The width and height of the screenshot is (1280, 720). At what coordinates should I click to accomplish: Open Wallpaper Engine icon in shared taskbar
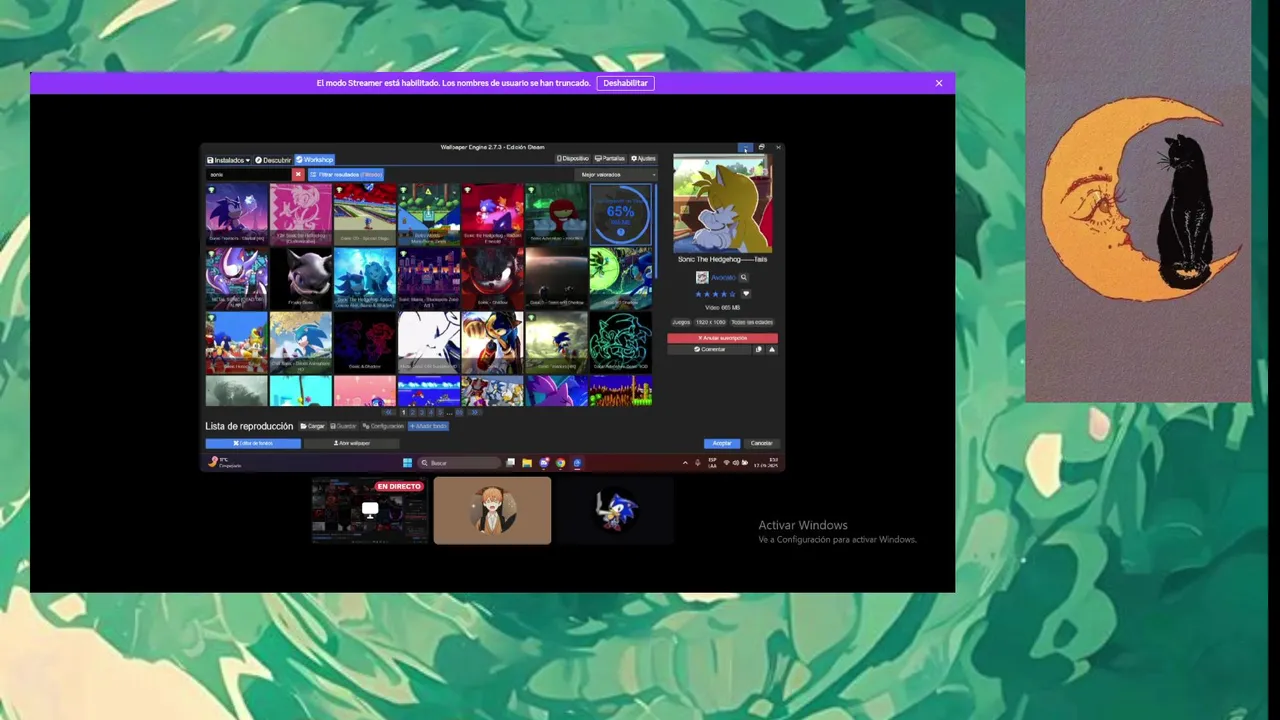[x=577, y=463]
